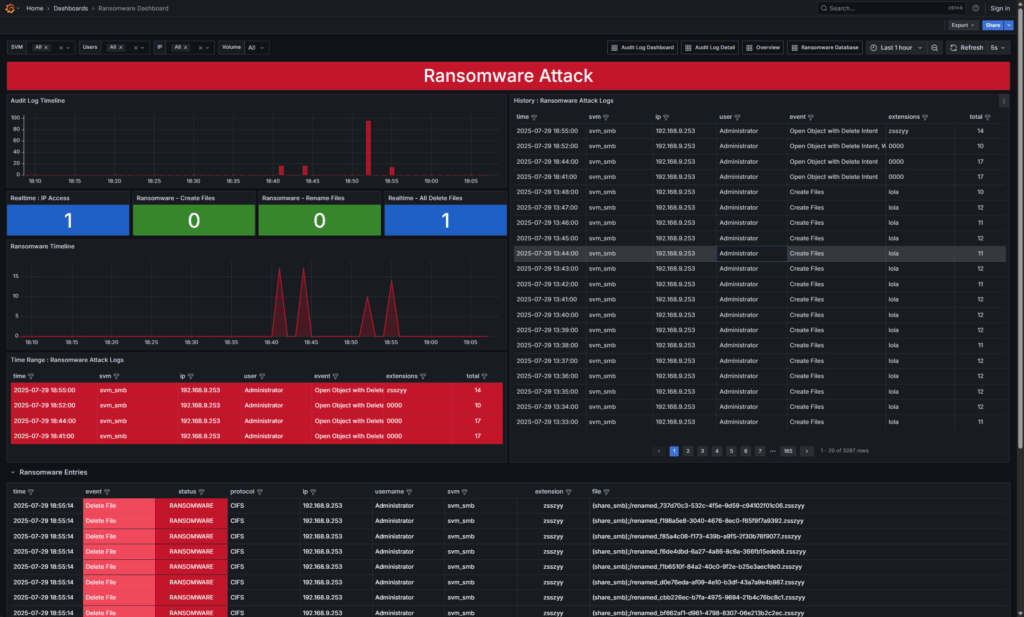This screenshot has width=1024, height=617.
Task: Remove the All tag from SVM filter
Action: (x=46, y=48)
